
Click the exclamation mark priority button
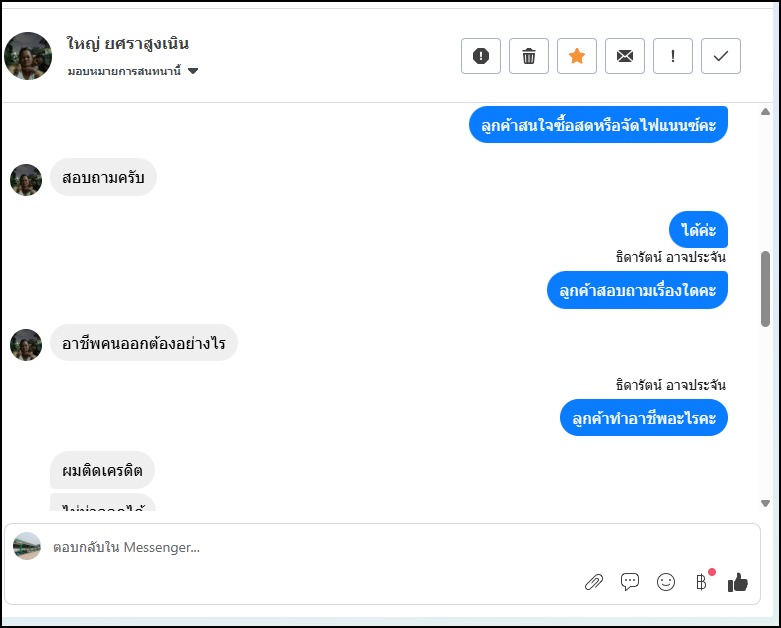(x=673, y=56)
